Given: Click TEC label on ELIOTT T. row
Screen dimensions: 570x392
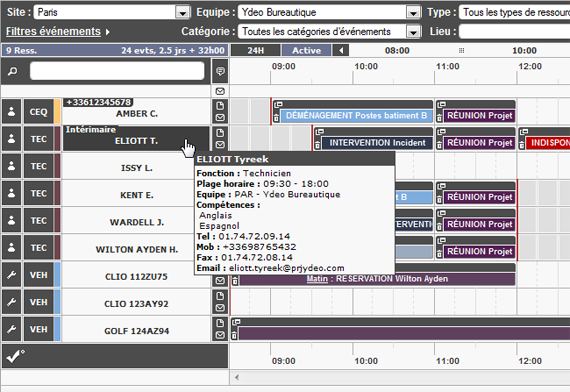Looking at the screenshot, I should [39, 139].
